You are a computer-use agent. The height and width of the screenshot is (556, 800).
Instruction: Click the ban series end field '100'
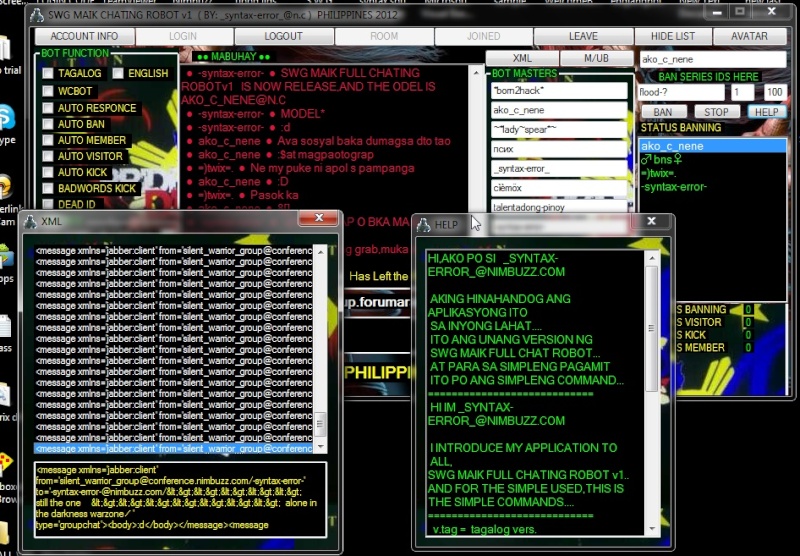[774, 92]
